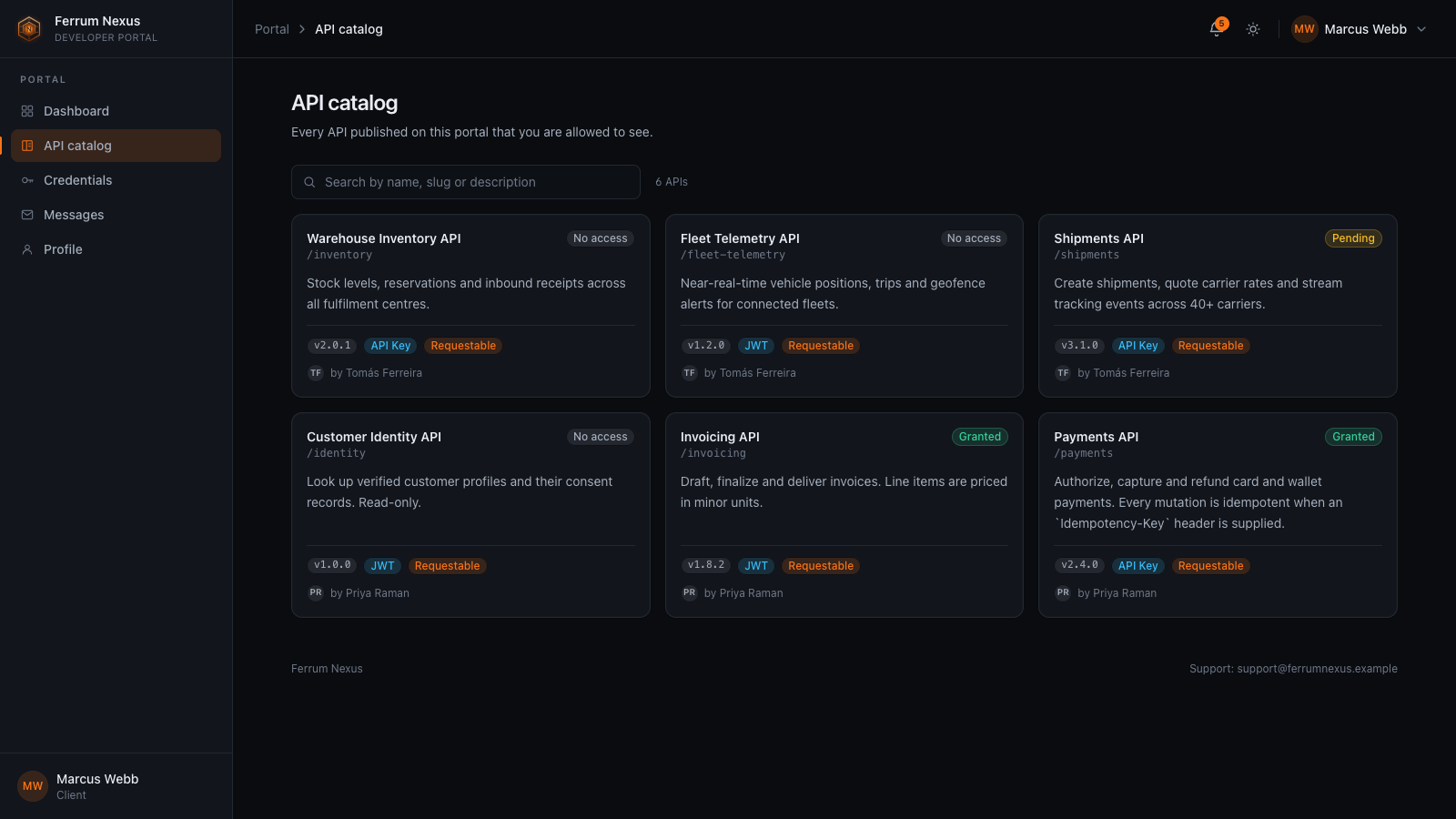Open notifications bell icon
Screen dimensions: 1456x819
coord(1217,29)
